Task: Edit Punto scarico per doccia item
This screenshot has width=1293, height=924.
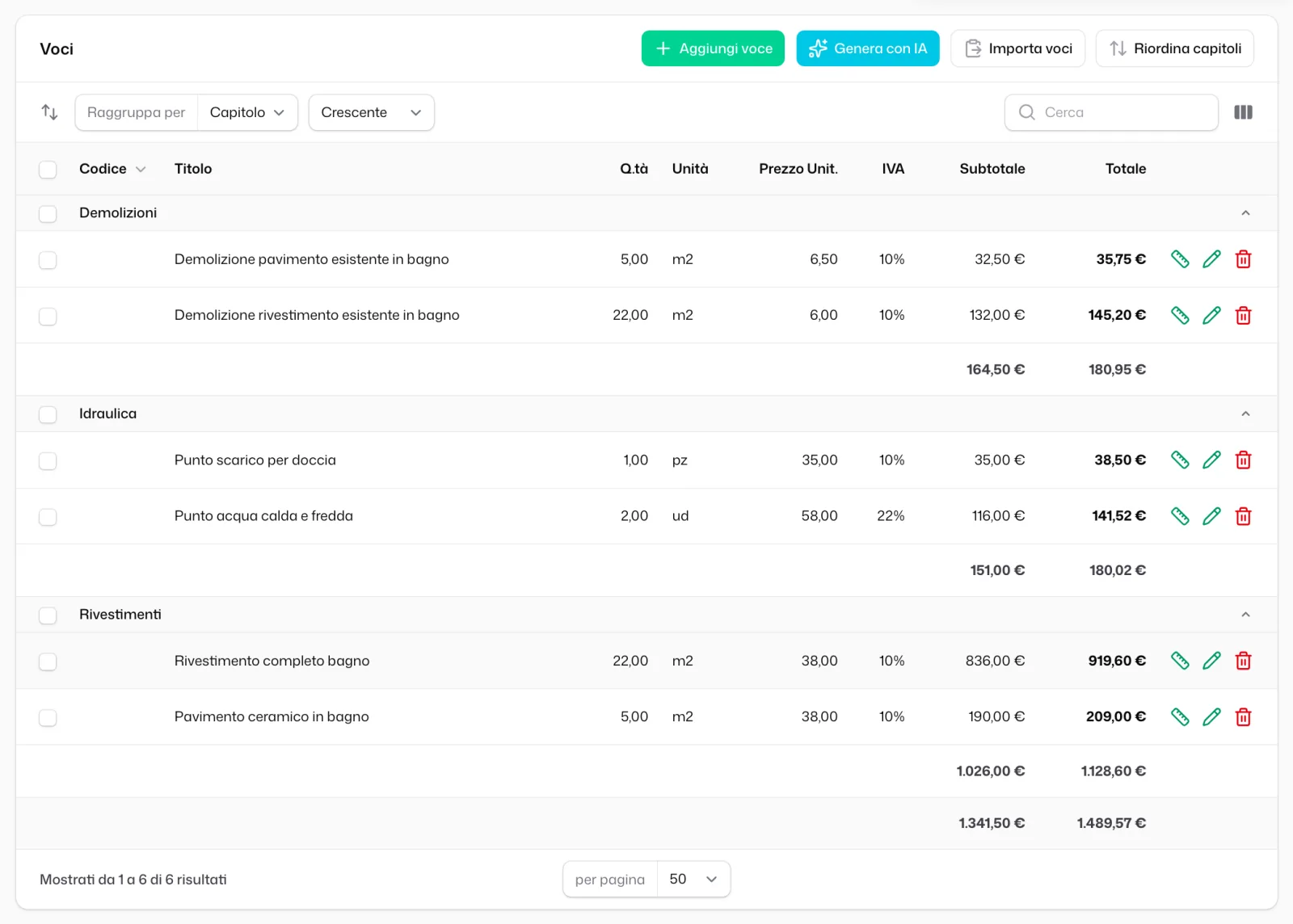Action: click(1211, 460)
